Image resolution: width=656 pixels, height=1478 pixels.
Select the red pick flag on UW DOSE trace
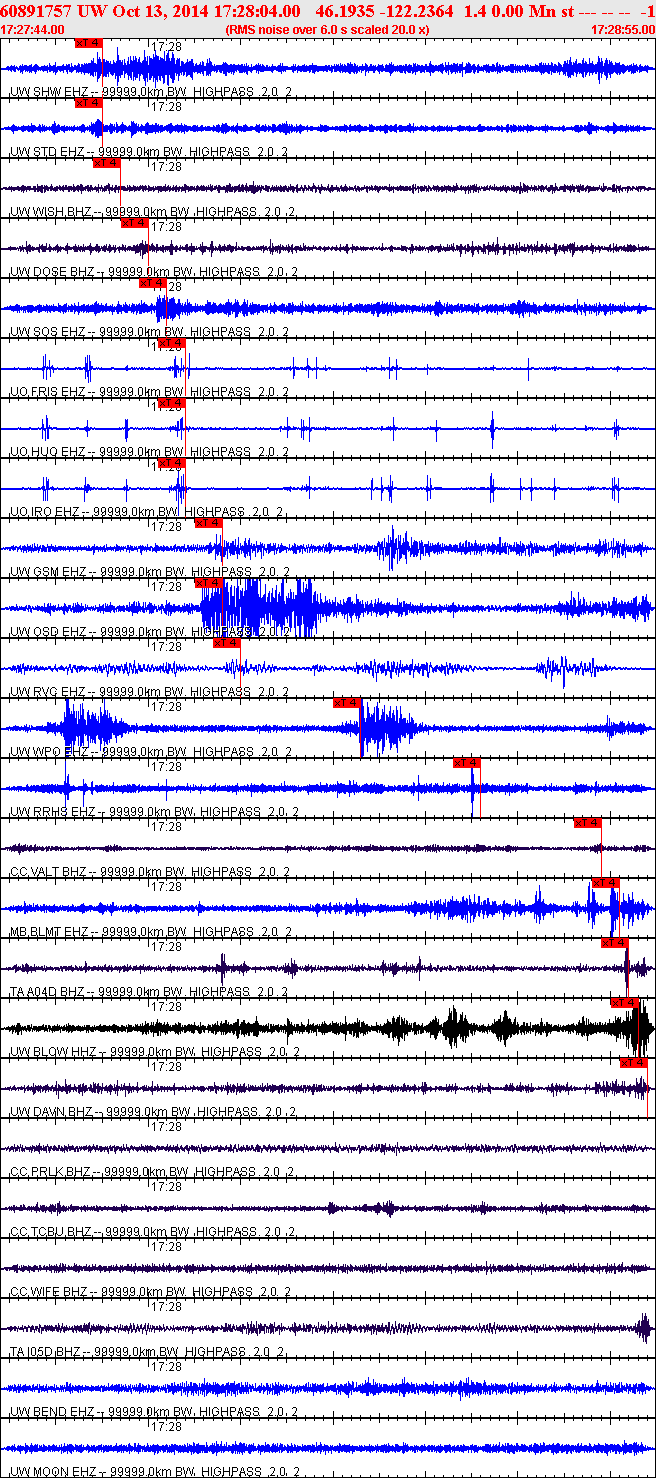(134, 223)
